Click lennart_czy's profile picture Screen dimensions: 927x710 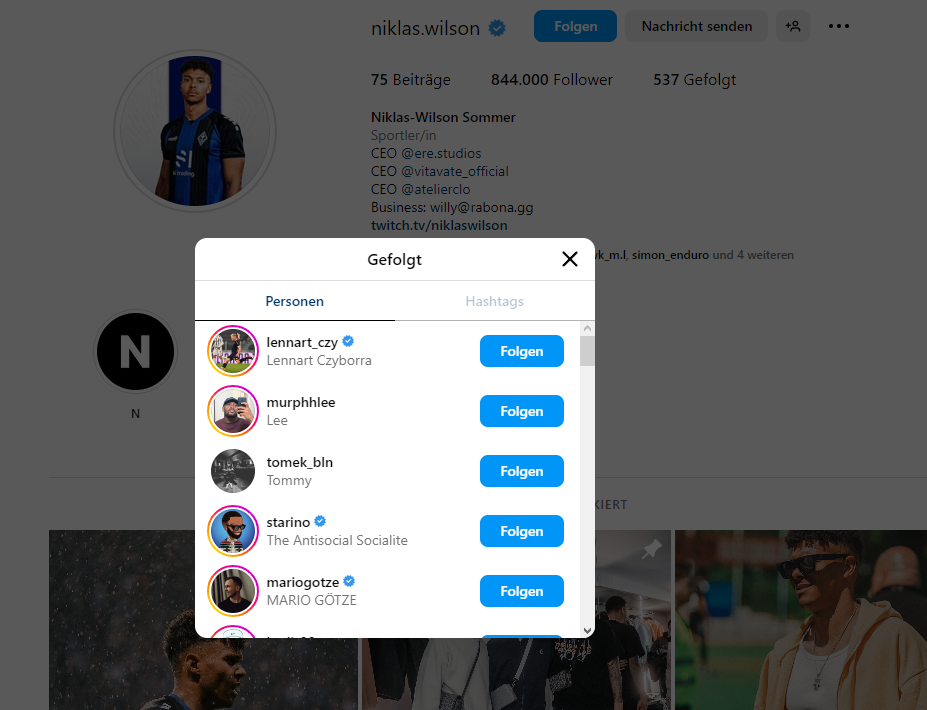233,351
